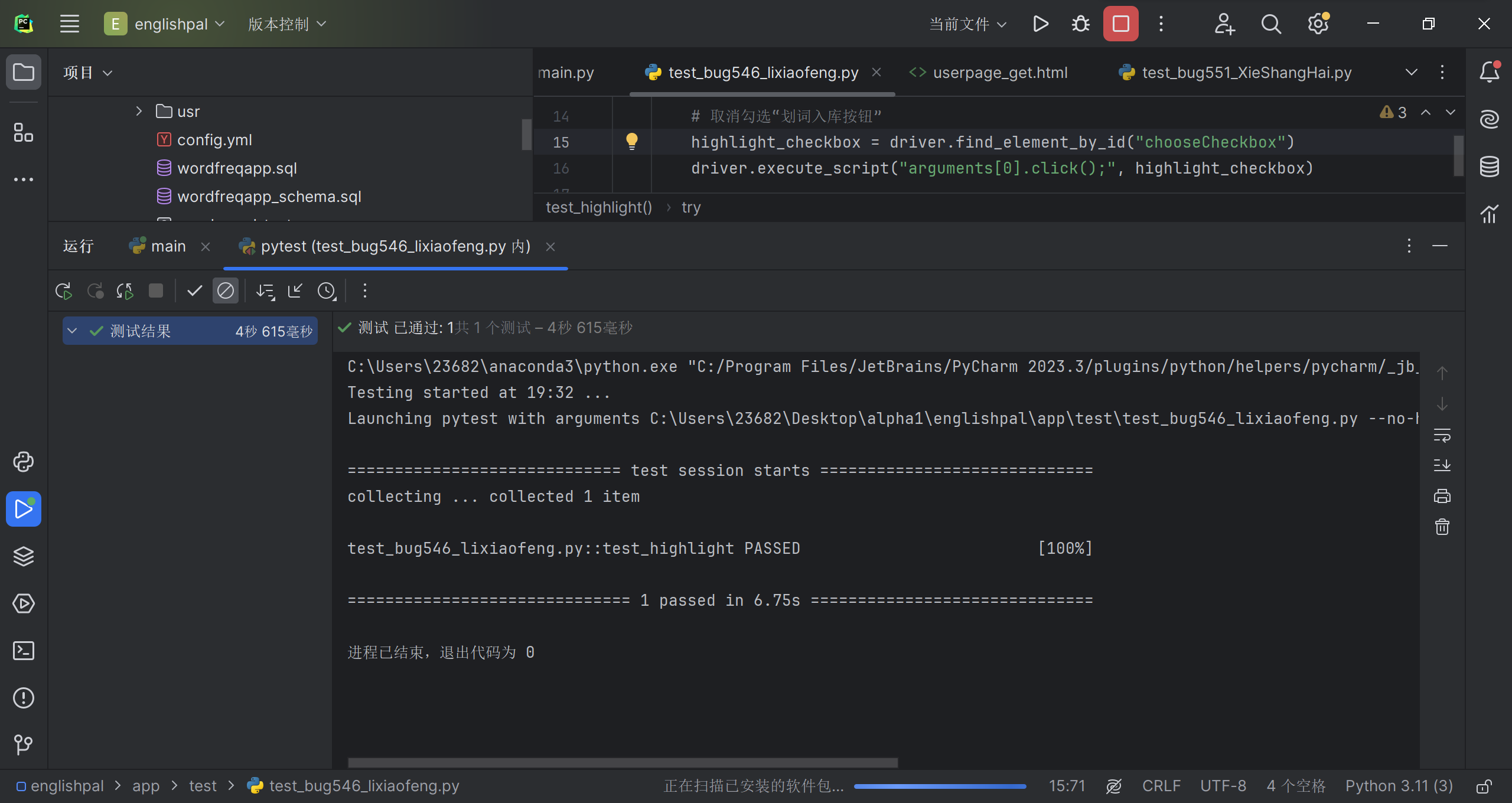Expand the usr folder
The image size is (1512, 803).
coord(139,112)
